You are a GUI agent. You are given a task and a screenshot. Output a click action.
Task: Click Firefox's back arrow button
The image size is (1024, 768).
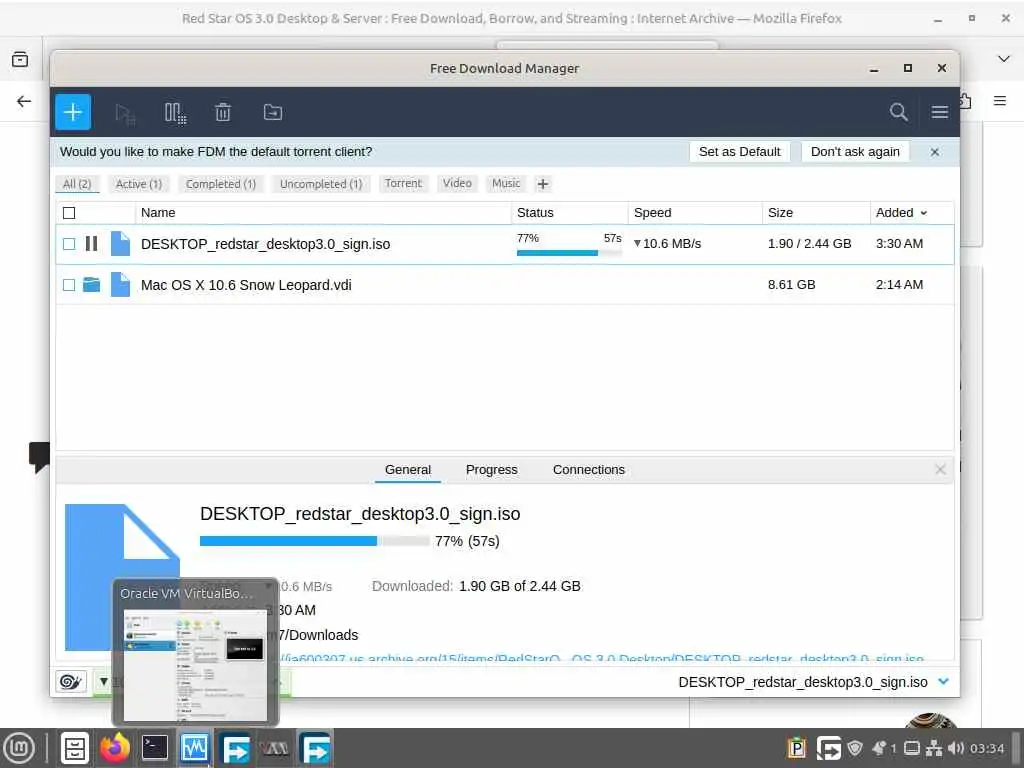coord(24,101)
